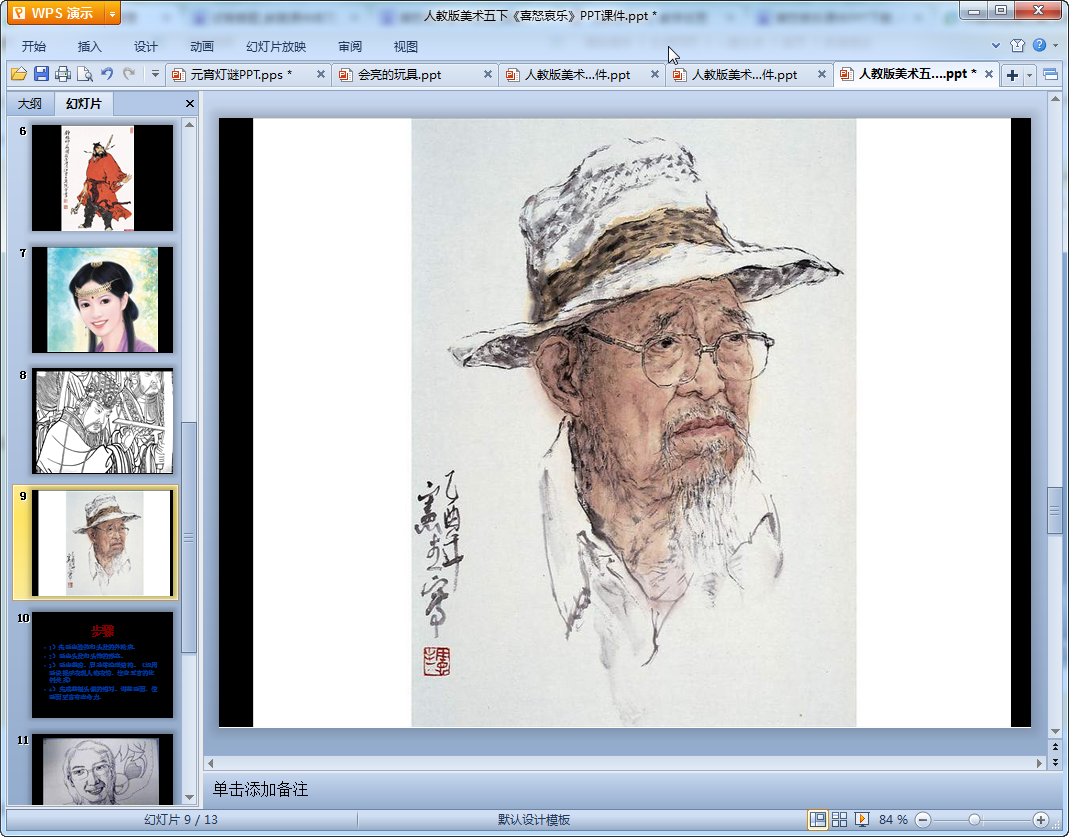1069x837 pixels.
Task: Click the zoom slider handle
Action: pyautogui.click(x=975, y=819)
